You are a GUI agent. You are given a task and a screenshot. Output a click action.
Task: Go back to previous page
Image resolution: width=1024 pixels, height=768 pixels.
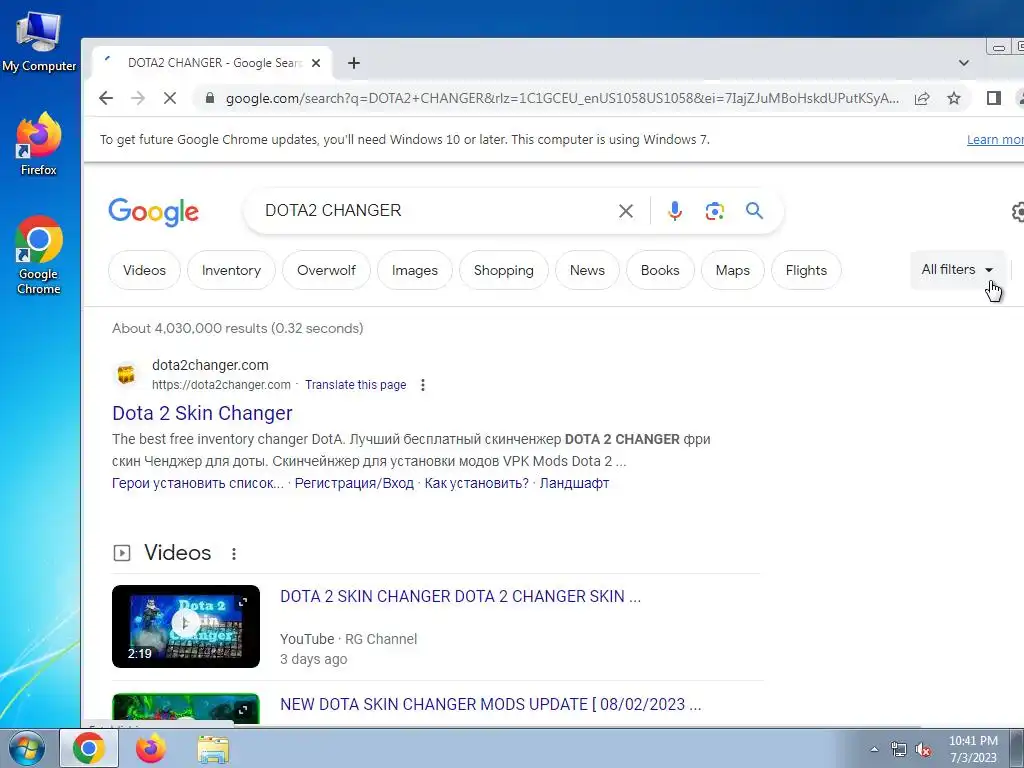click(106, 98)
